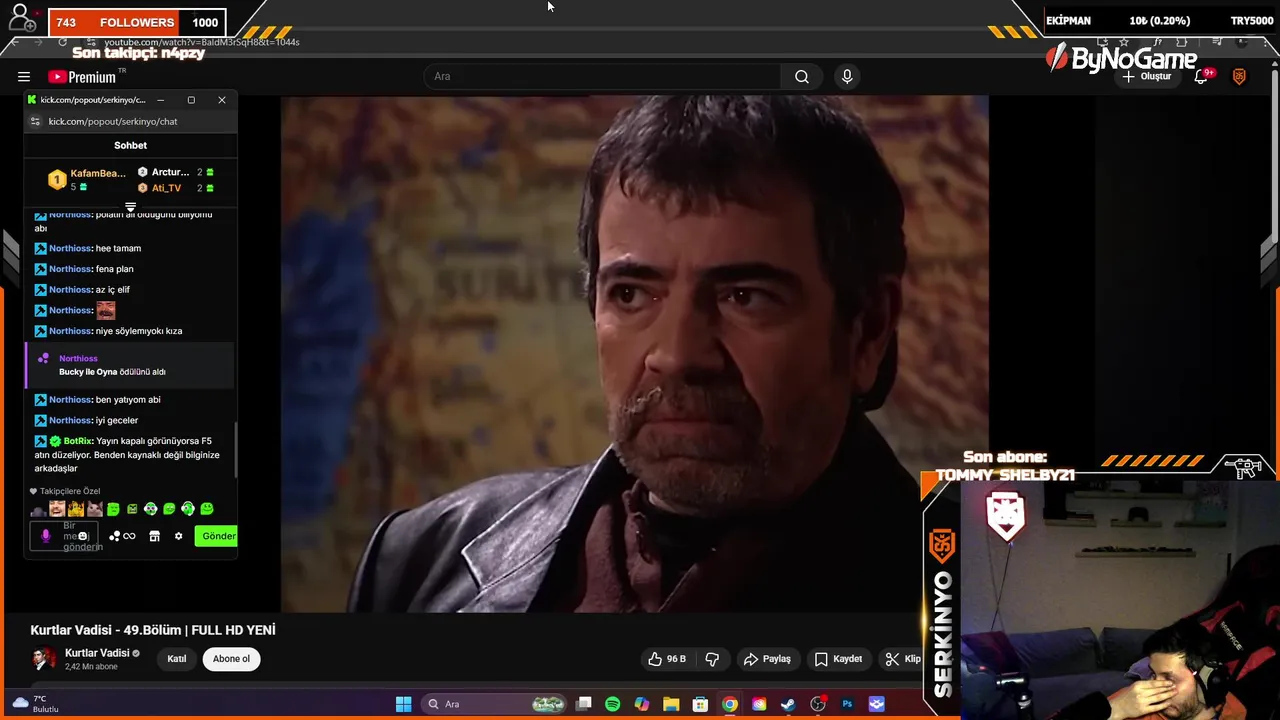This screenshot has width=1280, height=720.
Task: Open the Ati_TV leaderboard entry
Action: (175, 188)
